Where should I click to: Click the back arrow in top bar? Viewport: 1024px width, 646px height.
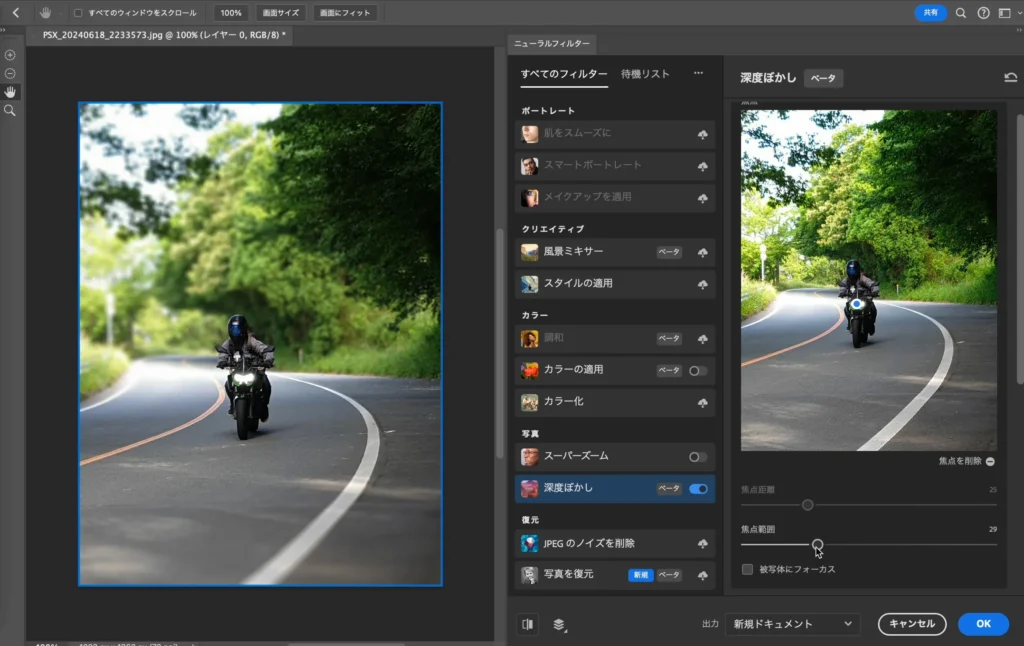click(15, 13)
